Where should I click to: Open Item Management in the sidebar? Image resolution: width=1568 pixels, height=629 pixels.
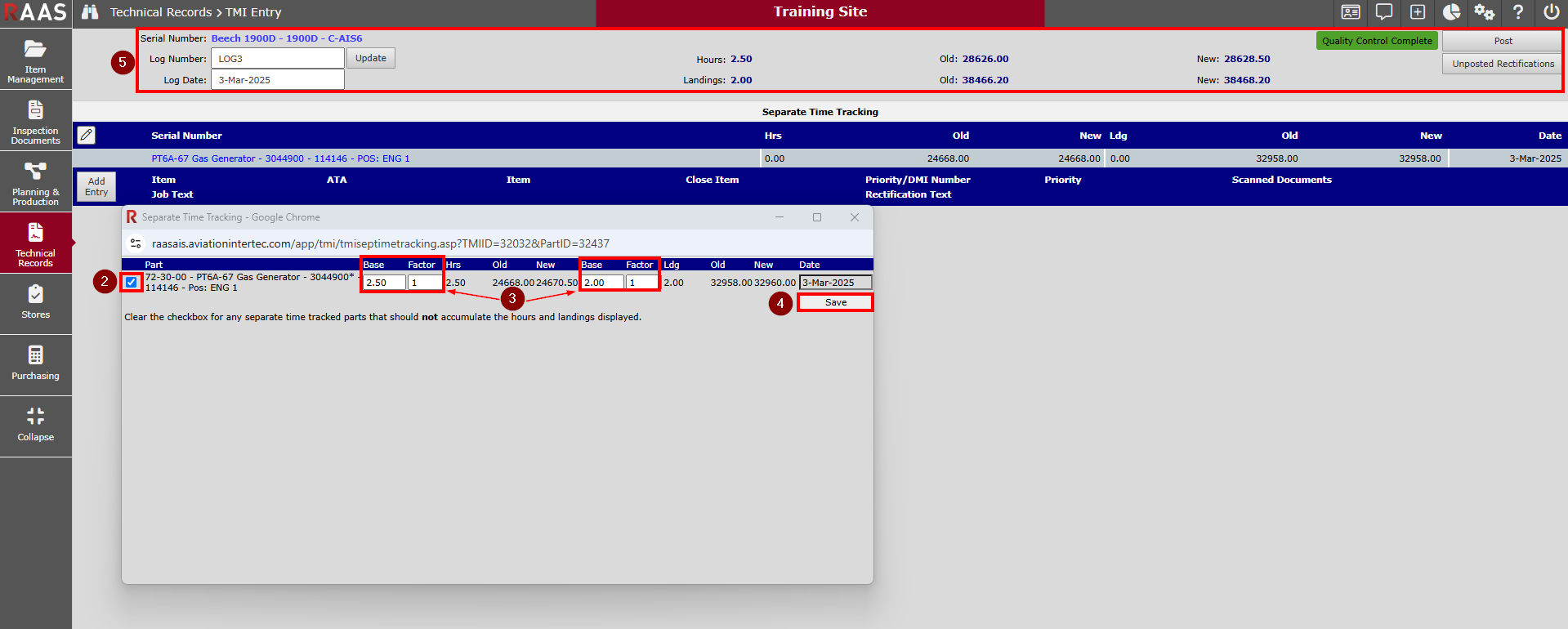tap(35, 60)
